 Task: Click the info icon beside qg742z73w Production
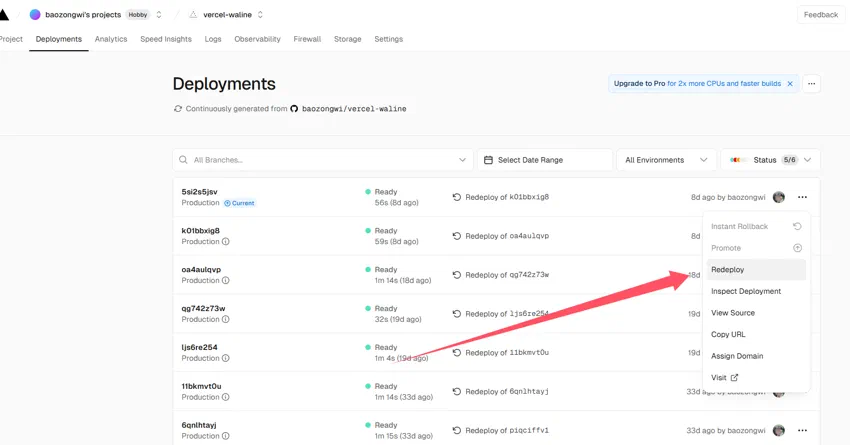coord(226,319)
